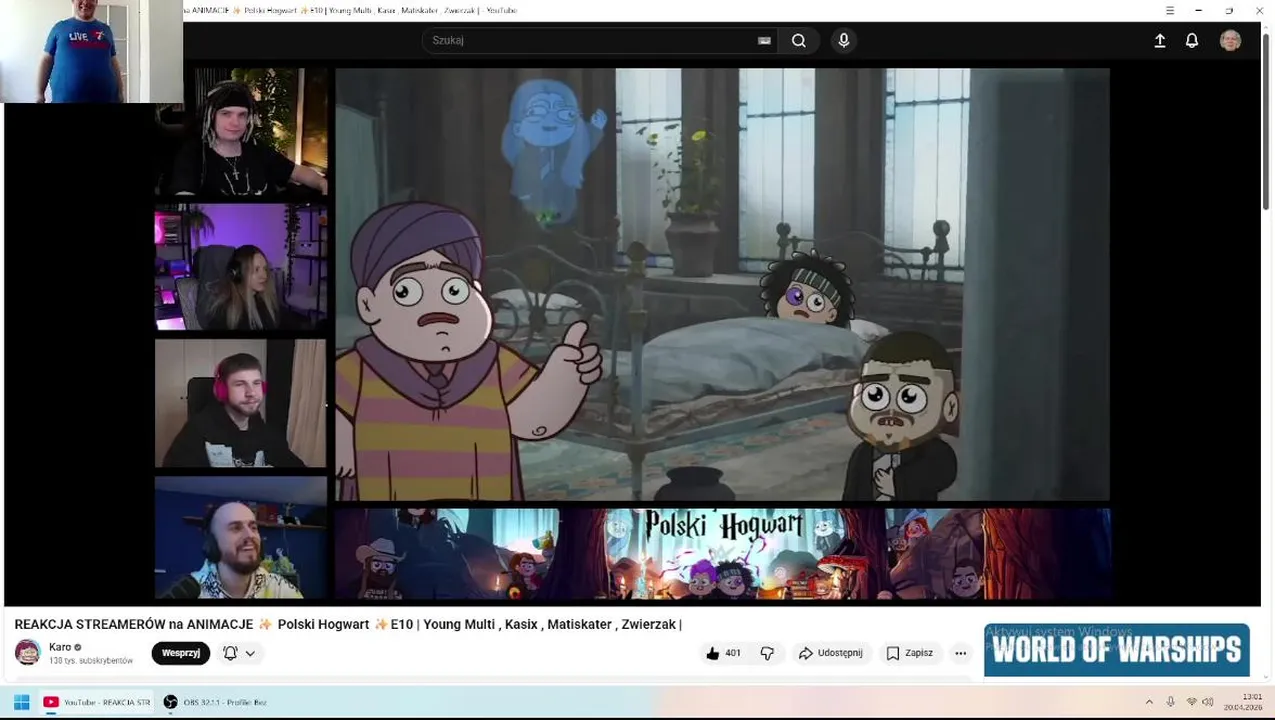Start voice search with microphone icon
Viewport: 1275px width, 720px height.
point(844,41)
